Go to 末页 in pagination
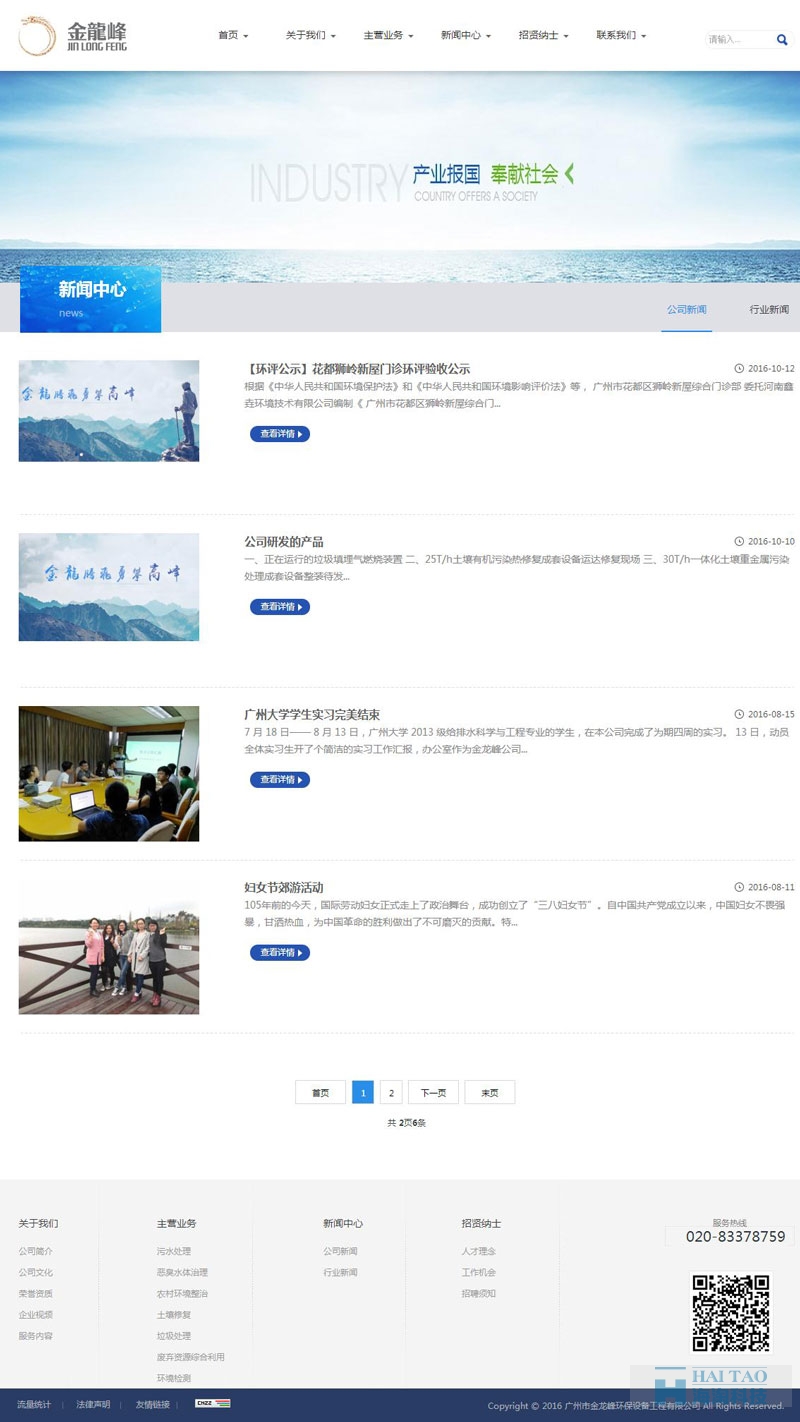The width and height of the screenshot is (800, 1422). 490,1093
